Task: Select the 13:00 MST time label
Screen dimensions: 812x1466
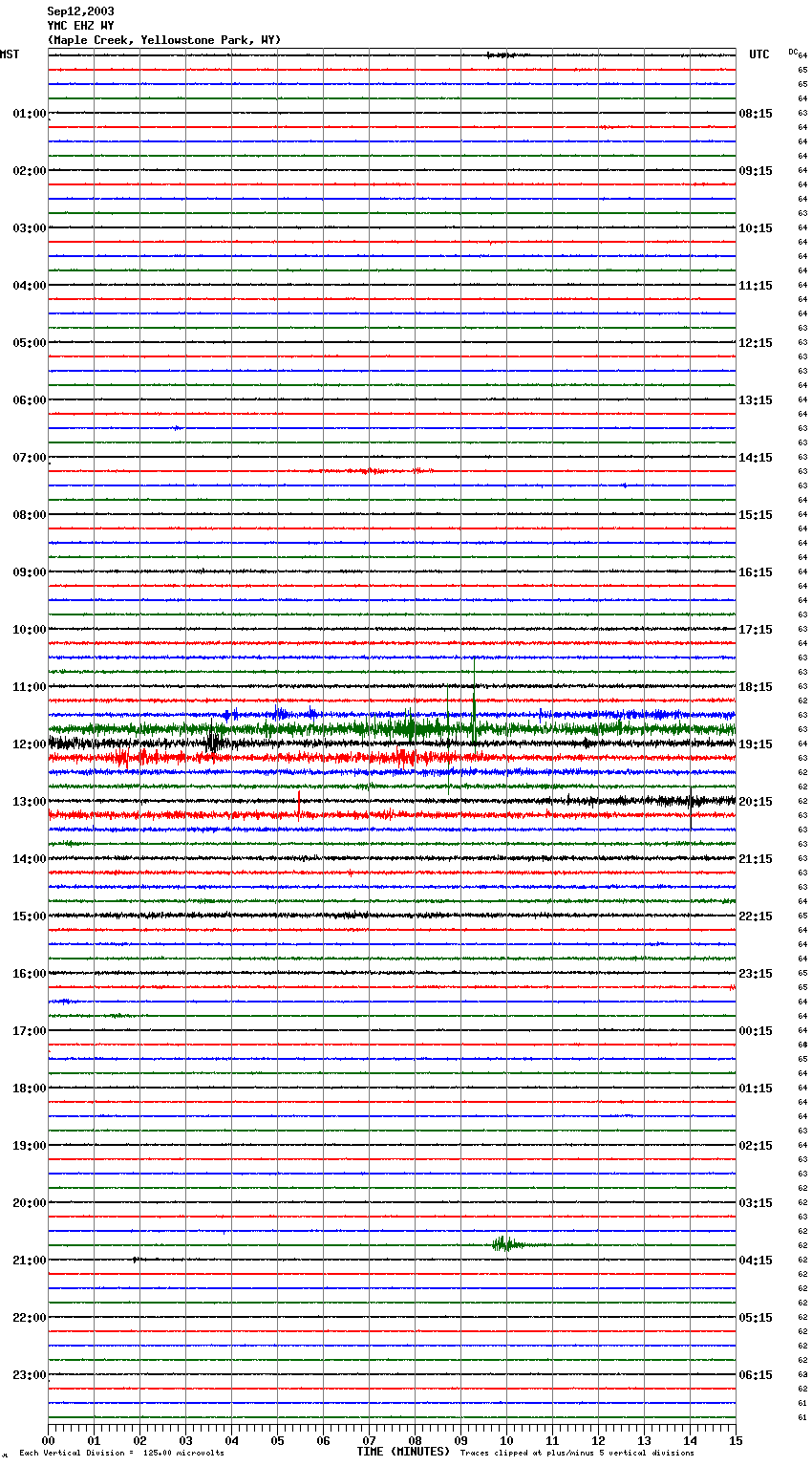Action: click(x=30, y=802)
